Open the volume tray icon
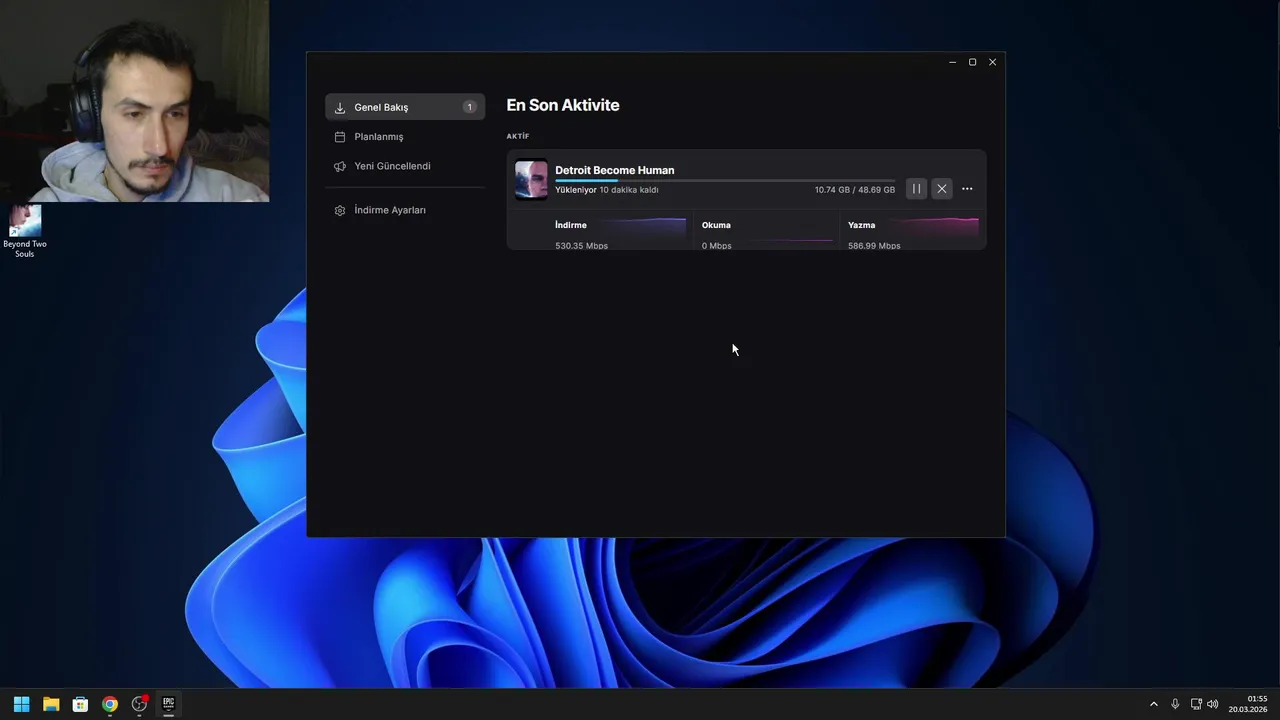The width and height of the screenshot is (1280, 720). 1213,704
